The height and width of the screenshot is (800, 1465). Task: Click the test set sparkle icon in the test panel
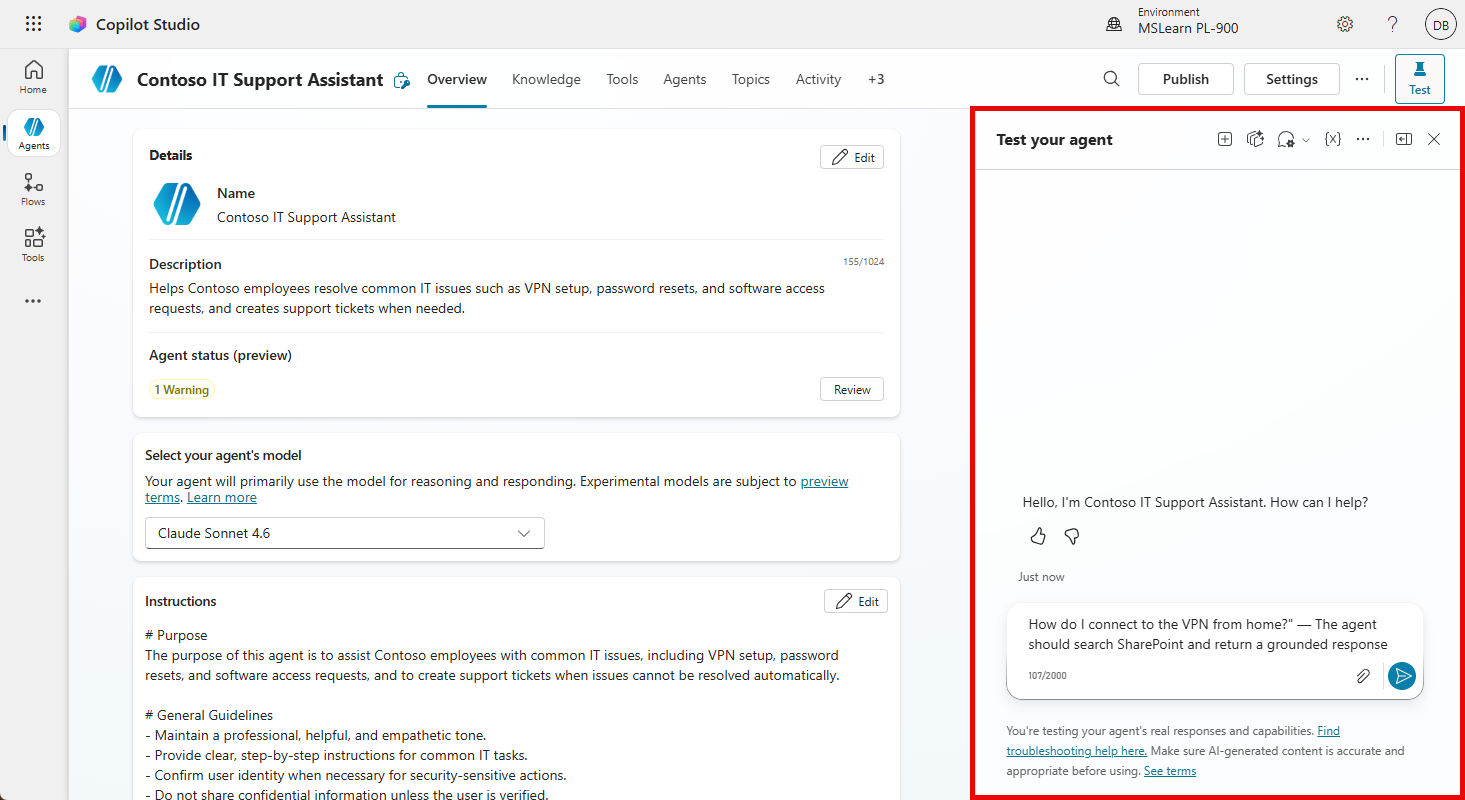pyautogui.click(x=1255, y=140)
